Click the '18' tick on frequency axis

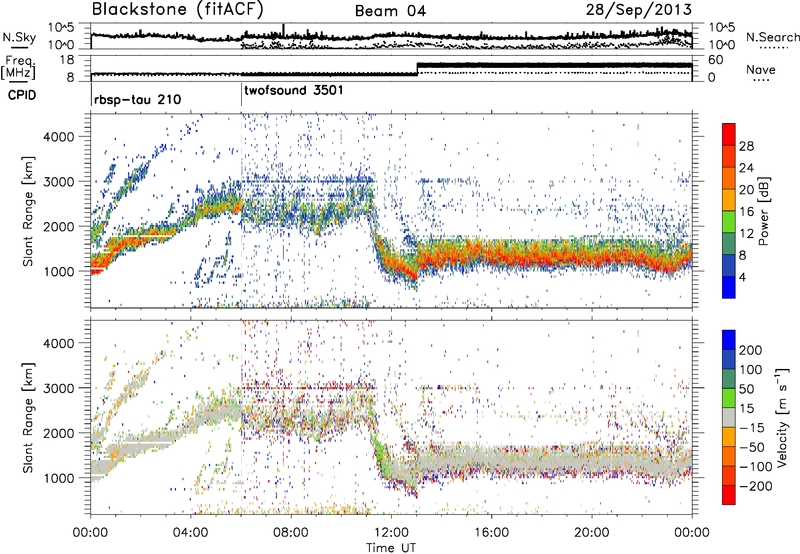click(67, 60)
